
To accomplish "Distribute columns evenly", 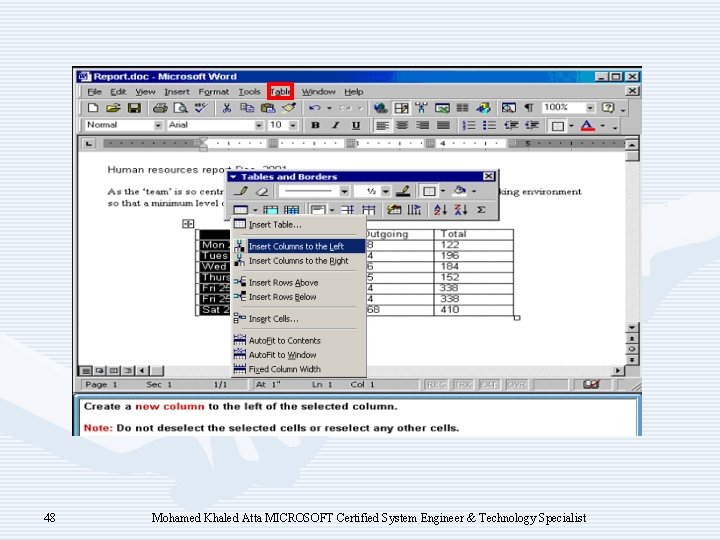I will point(368,210).
